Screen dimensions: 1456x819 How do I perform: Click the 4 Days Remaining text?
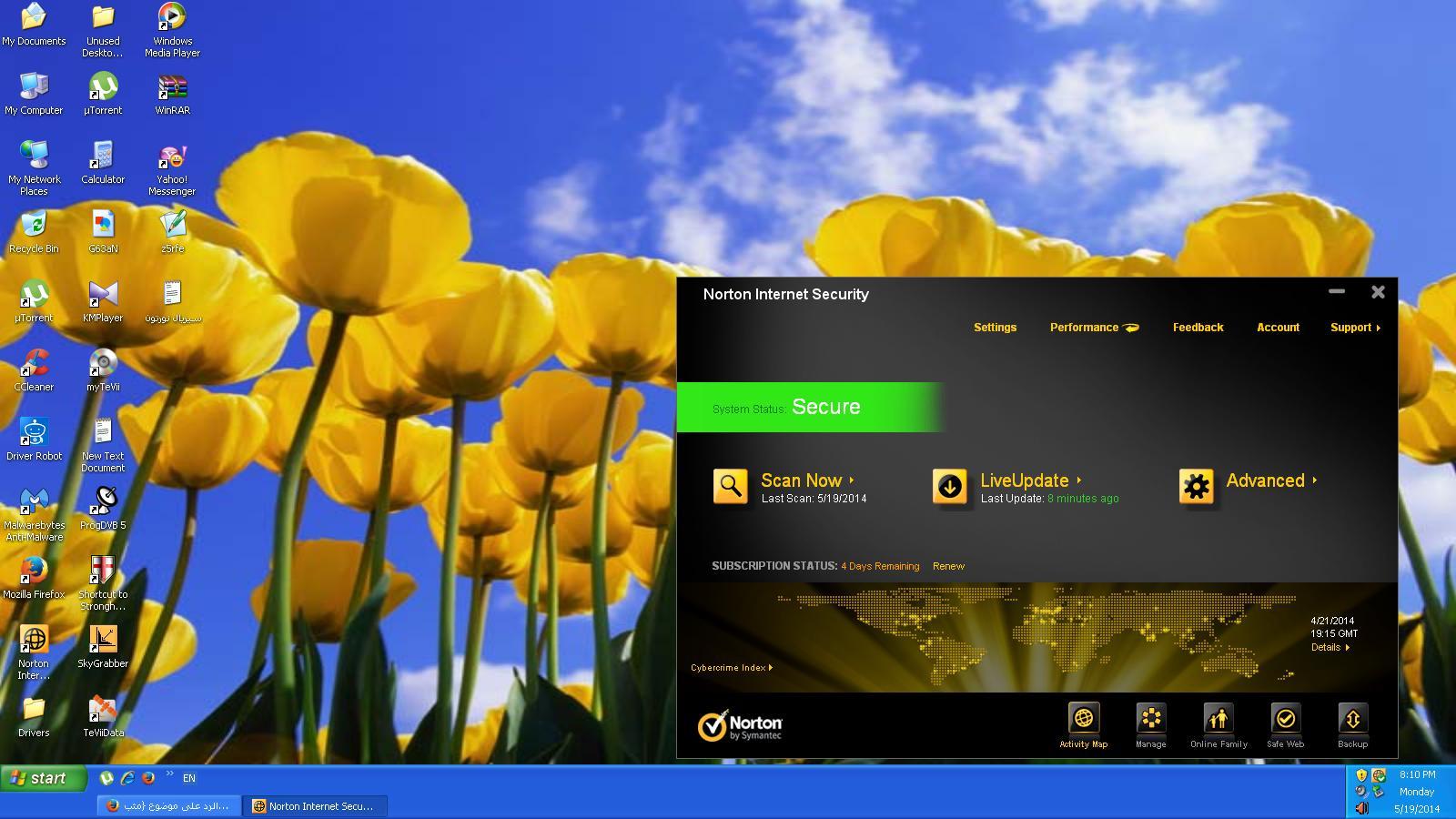click(880, 566)
